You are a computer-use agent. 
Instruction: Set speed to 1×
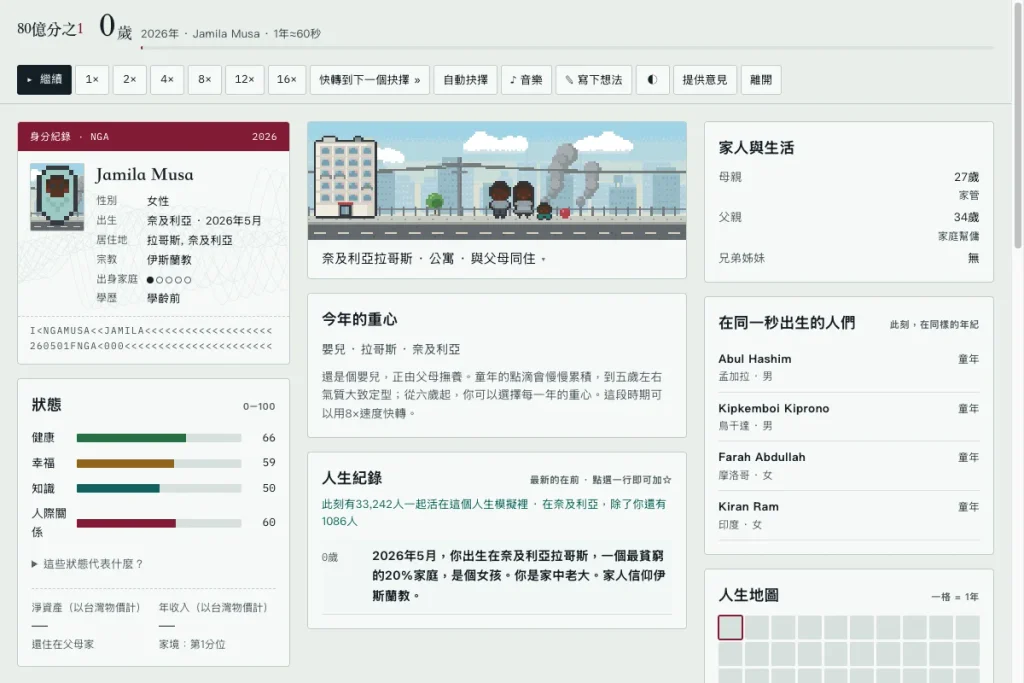click(92, 80)
